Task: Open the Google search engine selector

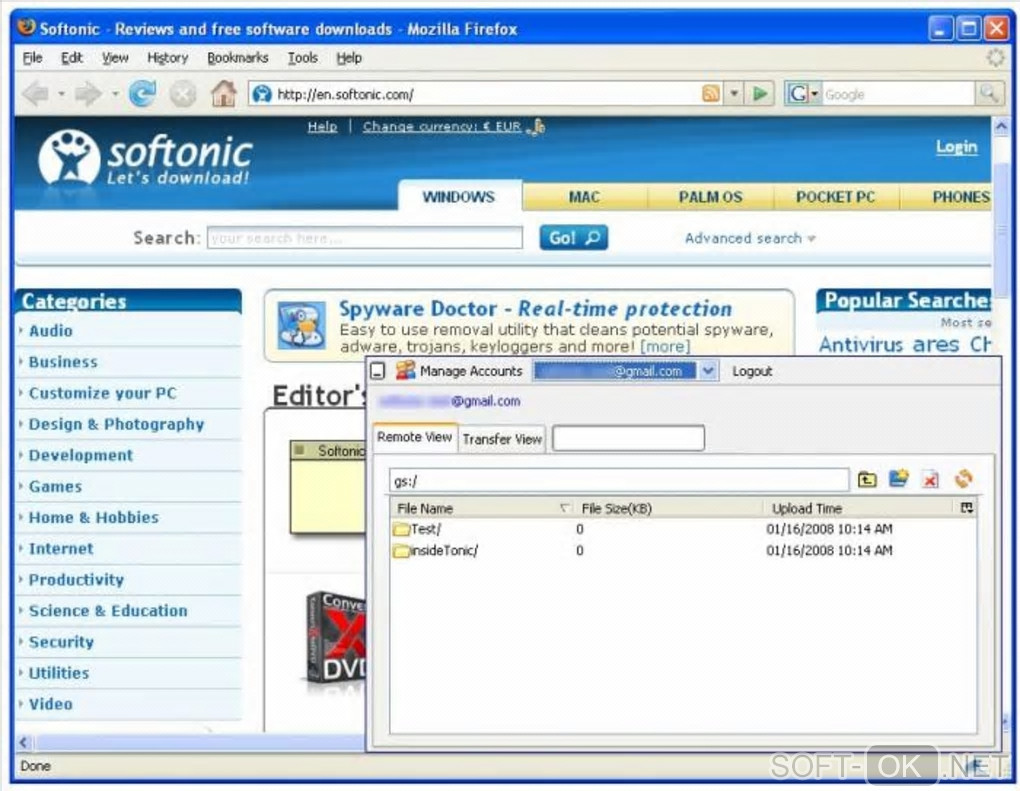Action: click(803, 94)
